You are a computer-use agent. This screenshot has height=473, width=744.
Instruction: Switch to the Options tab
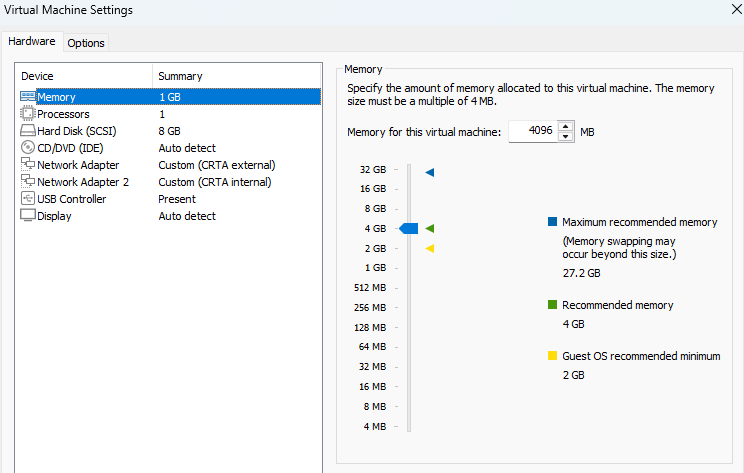[86, 43]
